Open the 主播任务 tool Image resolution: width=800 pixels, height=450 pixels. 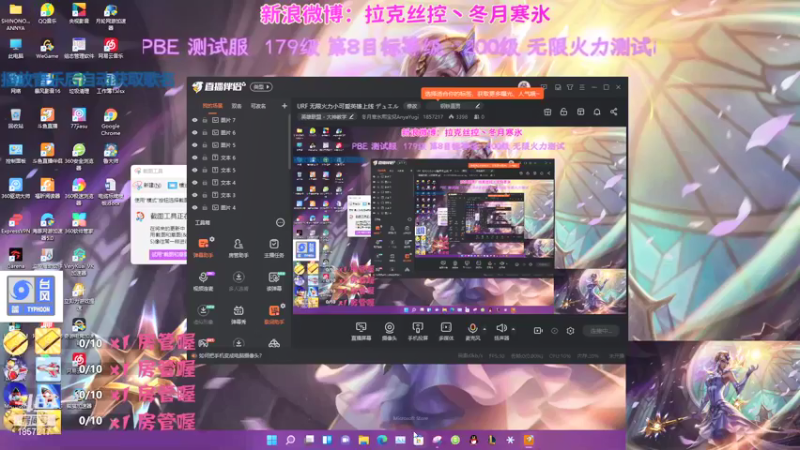274,247
